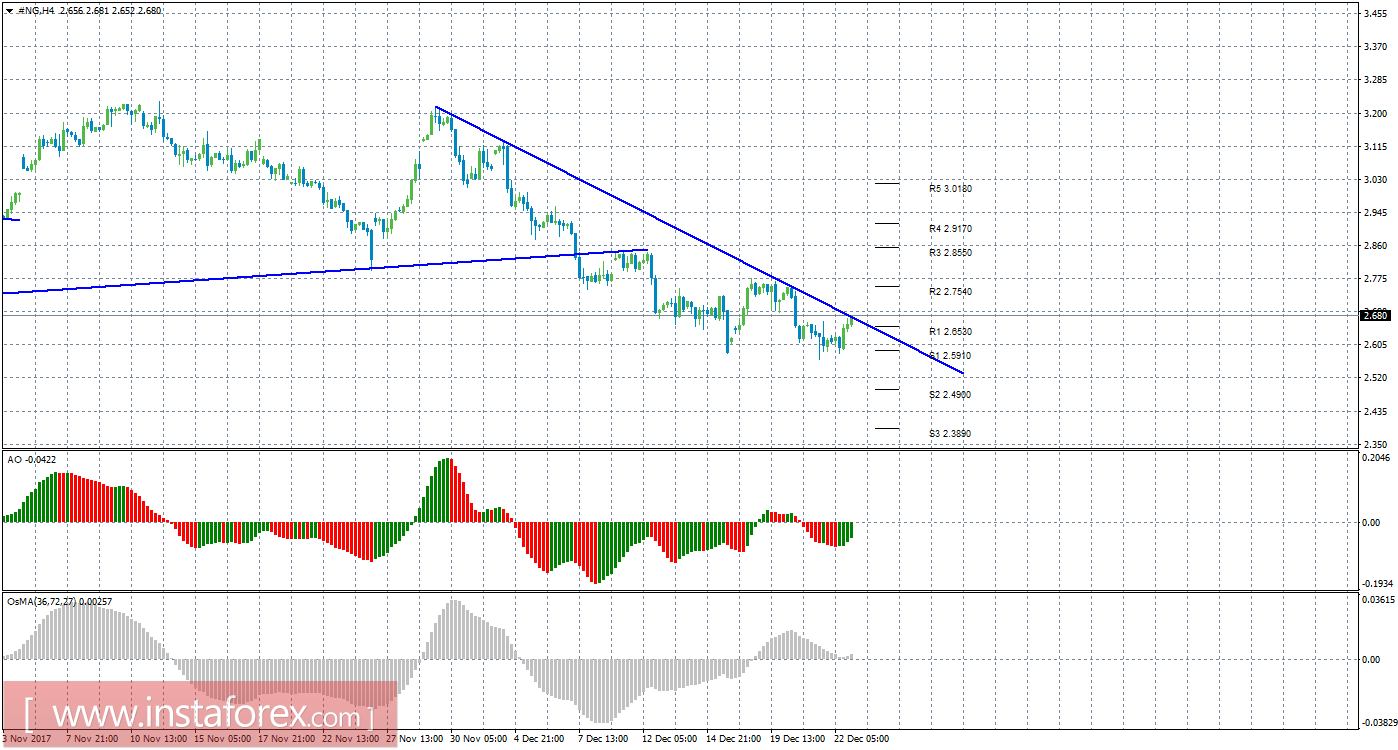Click the 3.455 price axis value
This screenshot has height=750, width=1398.
(x=1376, y=14)
